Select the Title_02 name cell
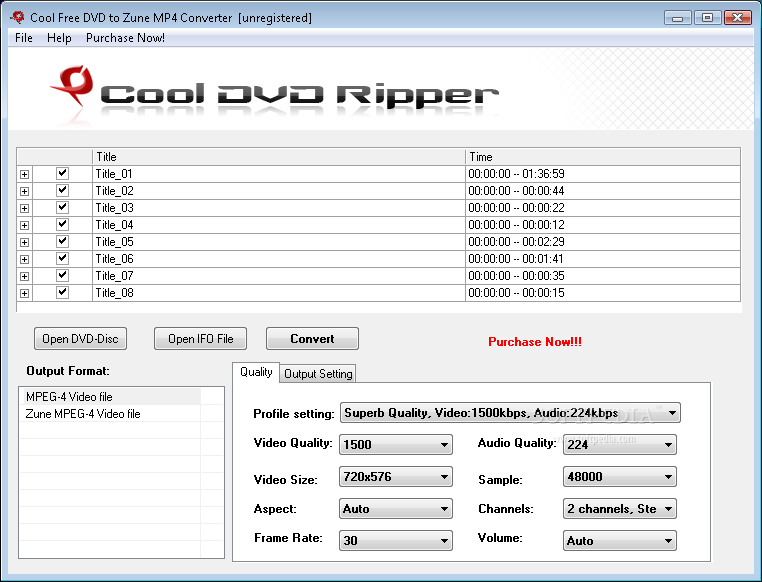This screenshot has width=762, height=582. point(278,191)
